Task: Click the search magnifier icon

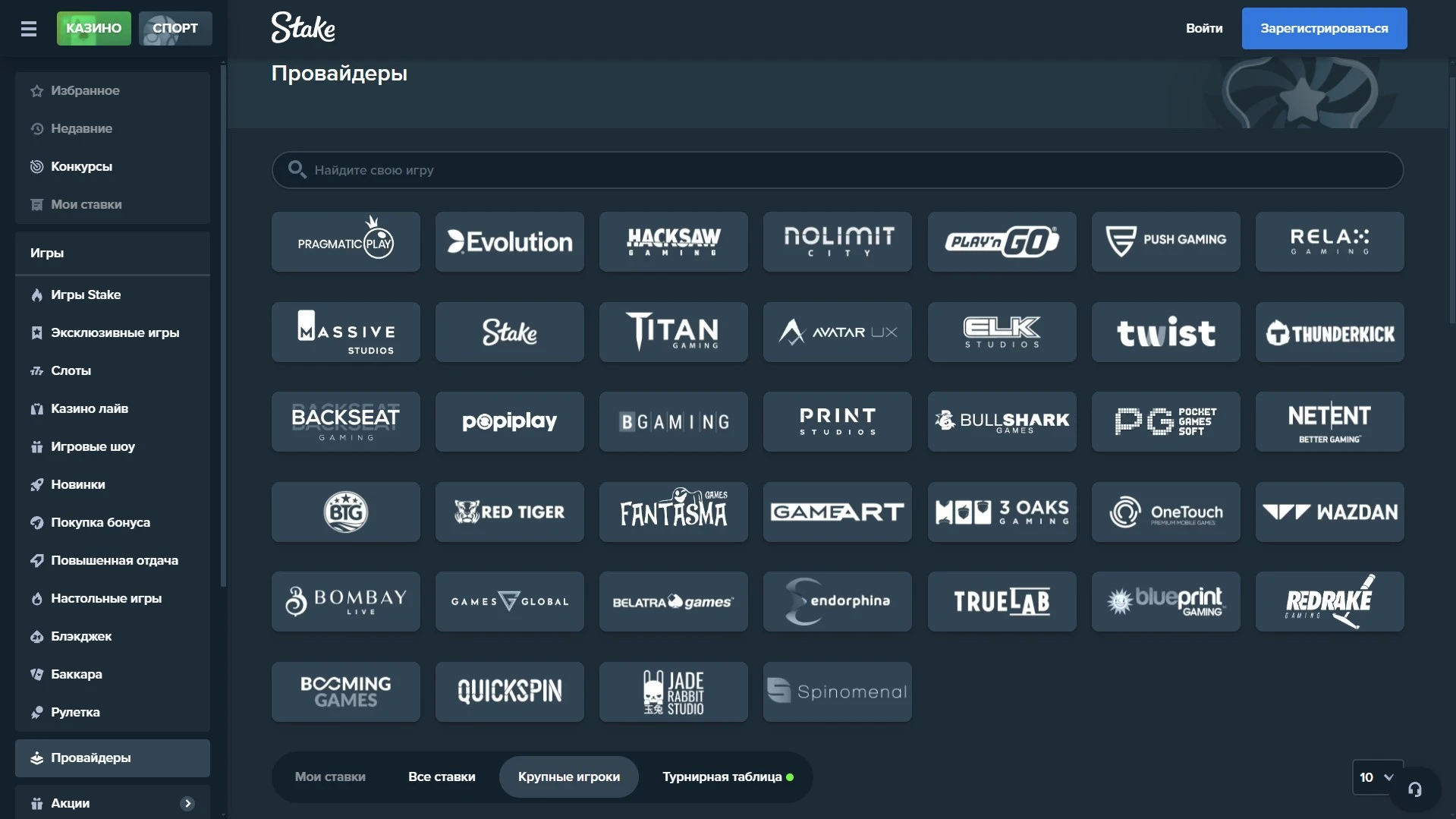Action: pyautogui.click(x=297, y=170)
